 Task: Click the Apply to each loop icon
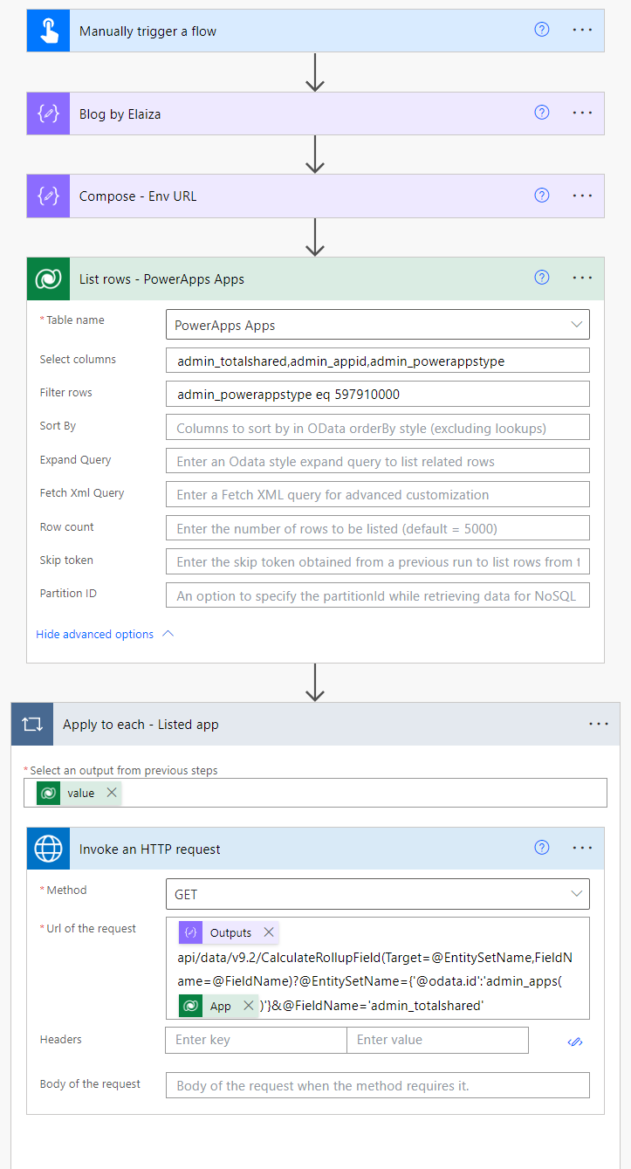tap(33, 723)
